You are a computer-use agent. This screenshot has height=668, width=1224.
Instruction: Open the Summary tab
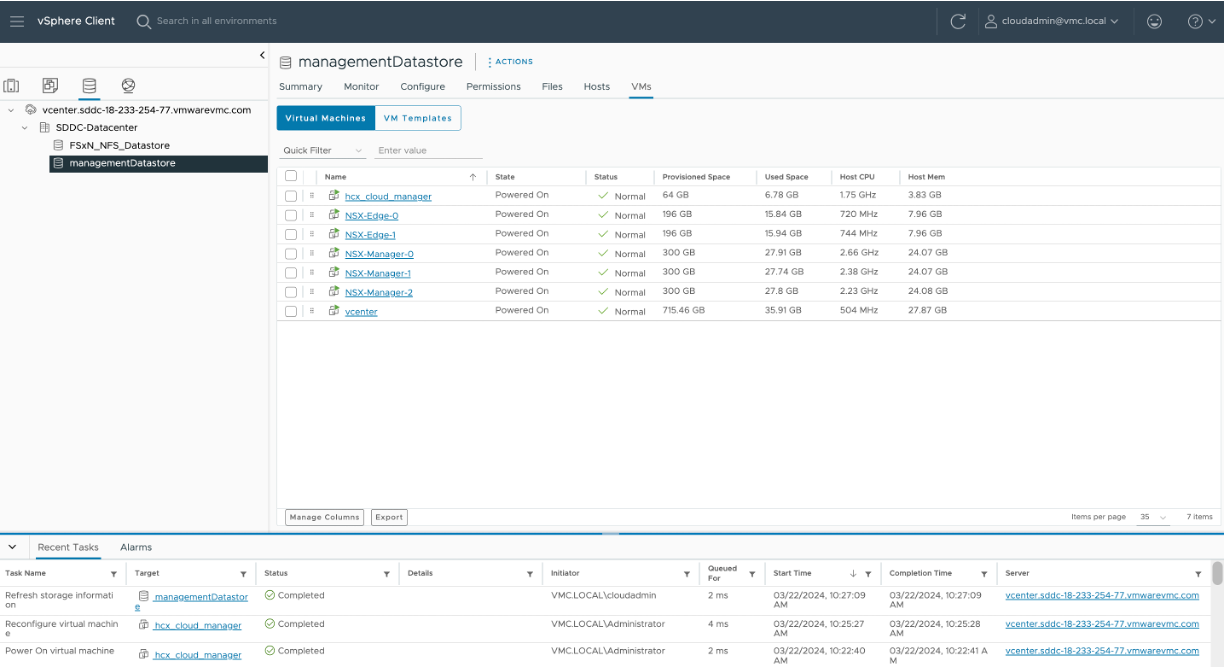pos(300,87)
